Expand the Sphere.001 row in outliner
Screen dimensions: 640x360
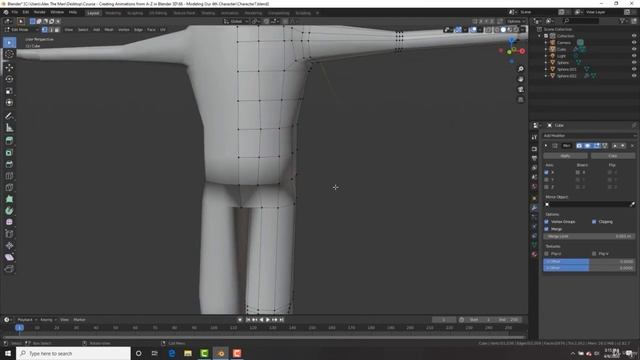[546, 69]
